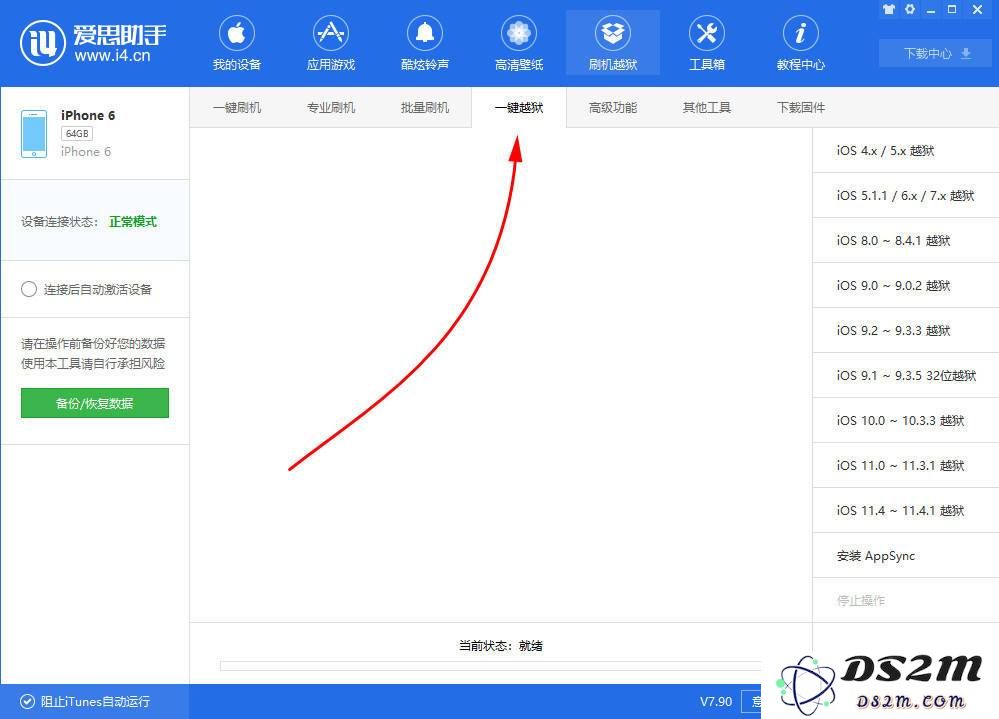The height and width of the screenshot is (719, 999).
Task: Switch to 专业刷机 tab
Action: click(331, 108)
